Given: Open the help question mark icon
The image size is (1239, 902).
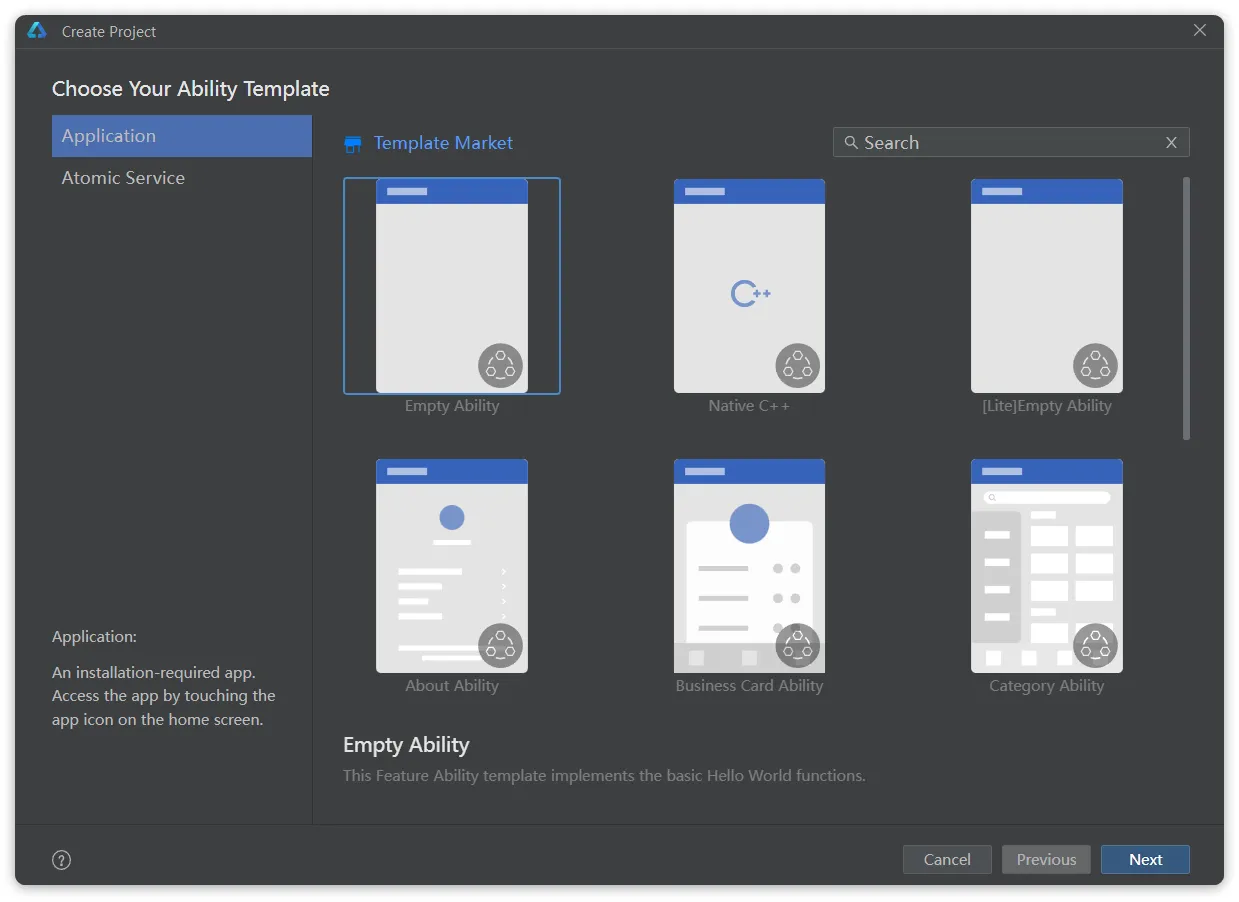Looking at the screenshot, I should [62, 860].
